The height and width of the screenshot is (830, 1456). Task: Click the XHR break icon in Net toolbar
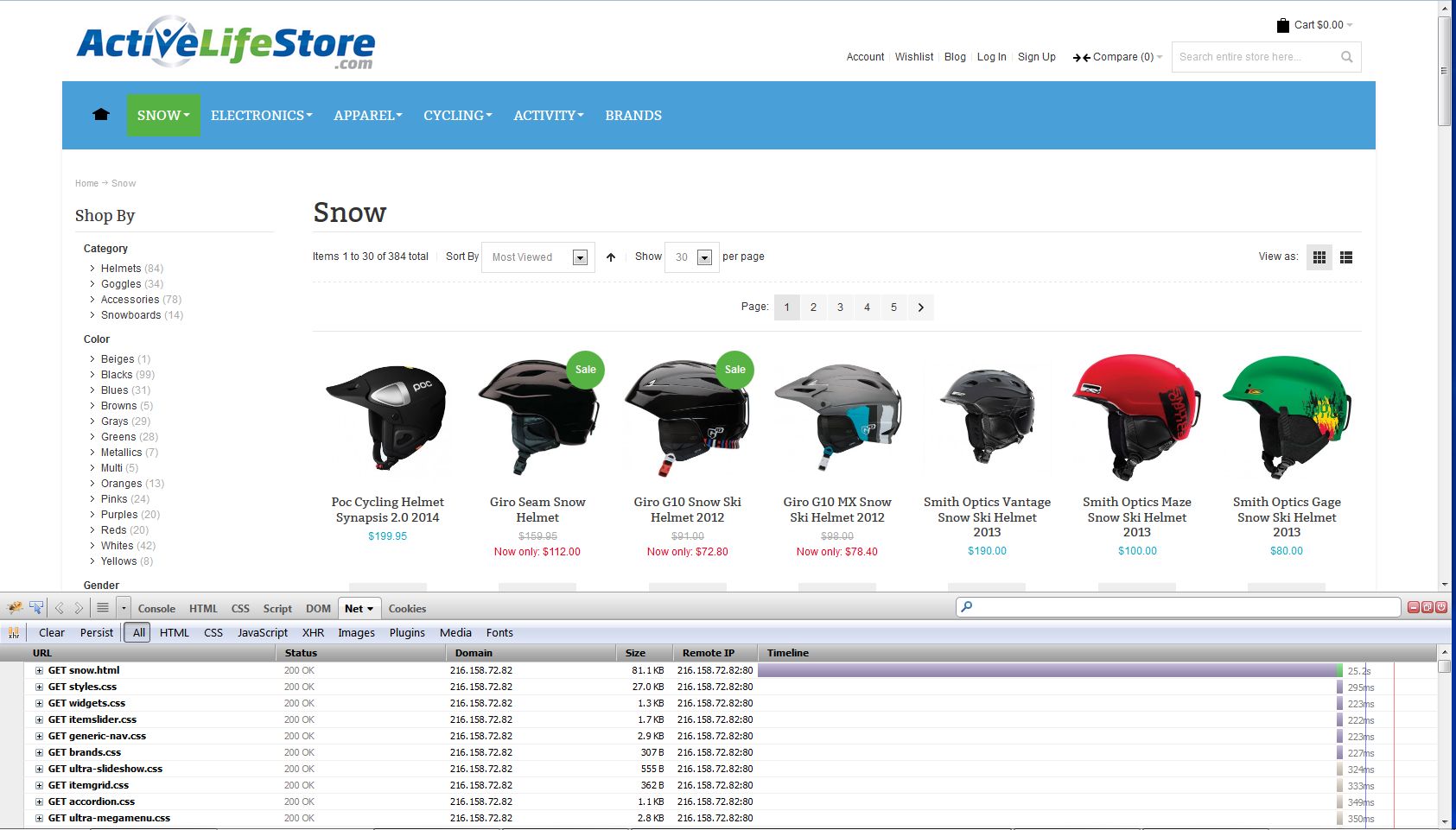(14, 632)
